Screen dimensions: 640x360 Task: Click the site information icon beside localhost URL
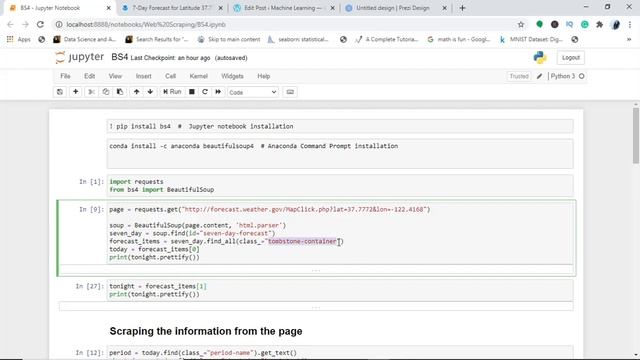(x=59, y=24)
